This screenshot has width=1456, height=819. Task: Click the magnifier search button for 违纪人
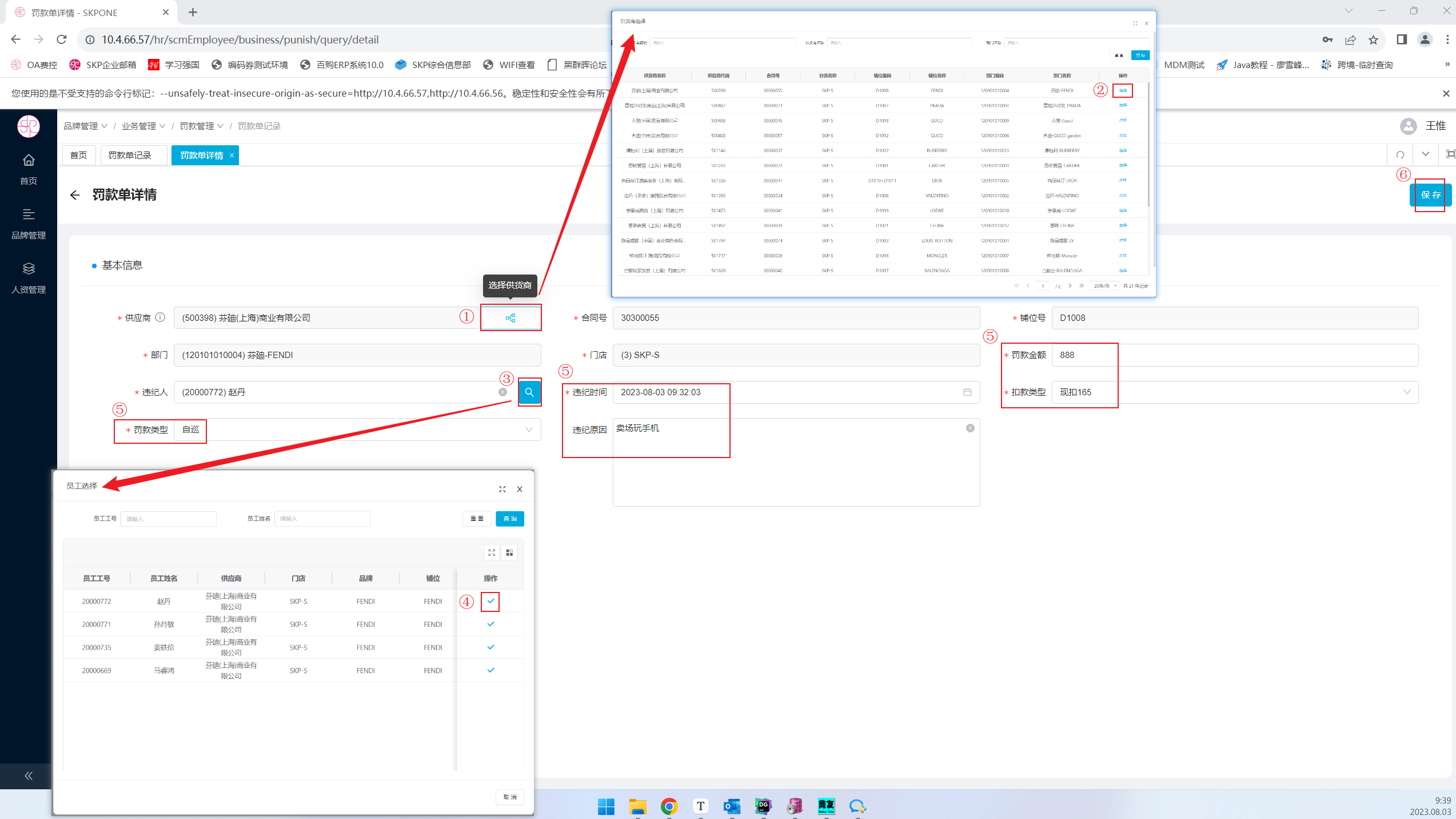(529, 392)
